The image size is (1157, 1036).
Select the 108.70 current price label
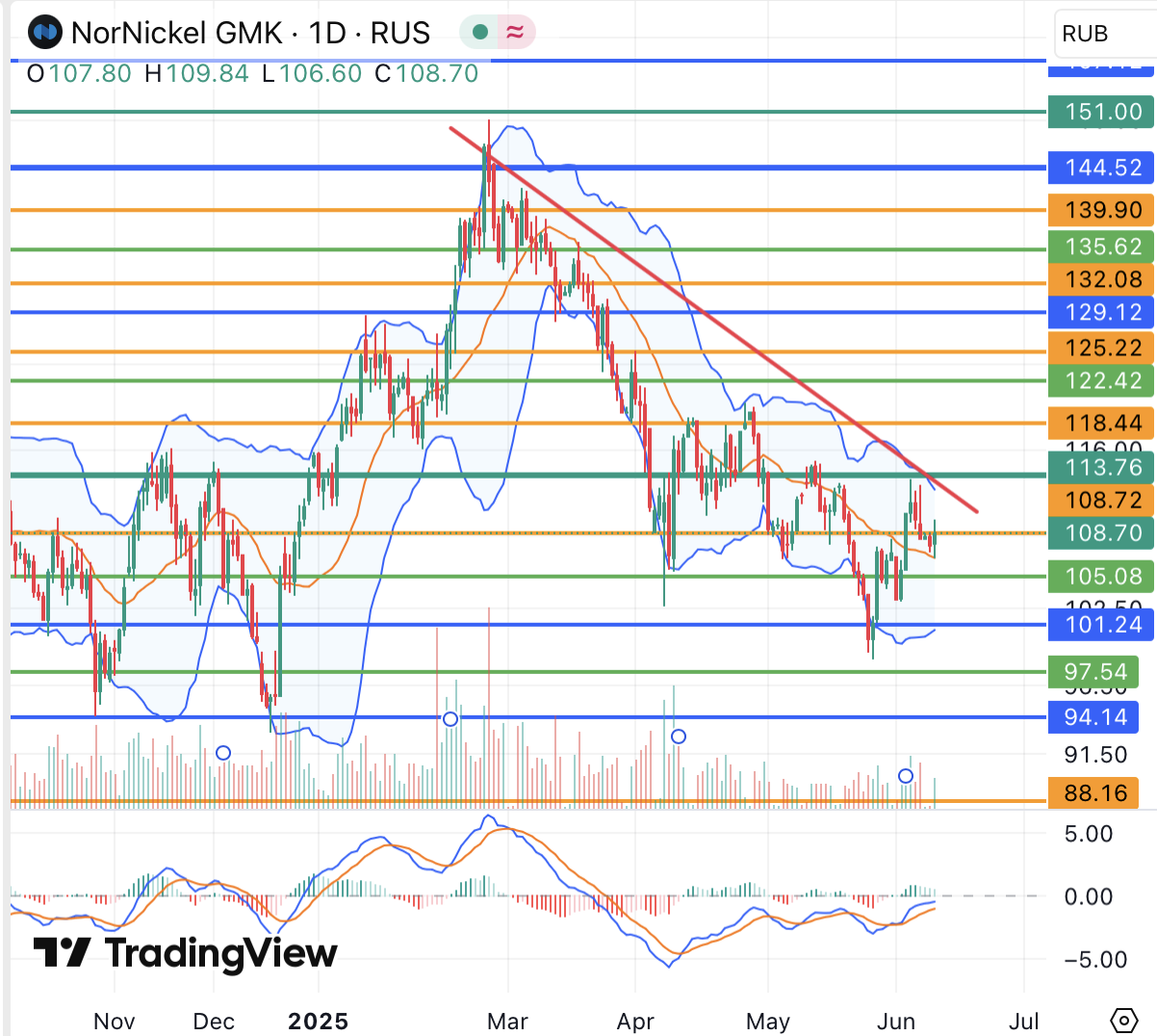(1102, 532)
